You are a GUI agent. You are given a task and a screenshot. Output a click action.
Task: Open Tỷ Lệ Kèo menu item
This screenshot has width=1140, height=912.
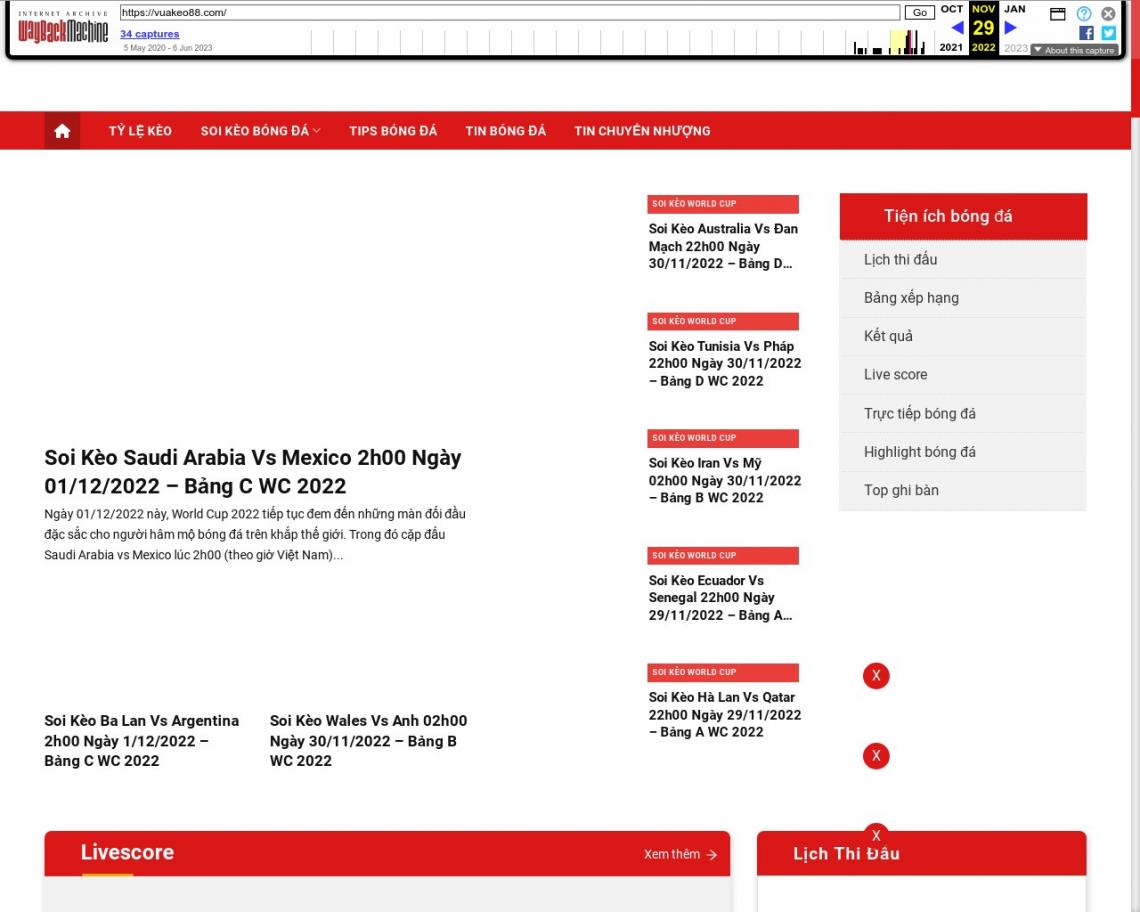coord(140,131)
